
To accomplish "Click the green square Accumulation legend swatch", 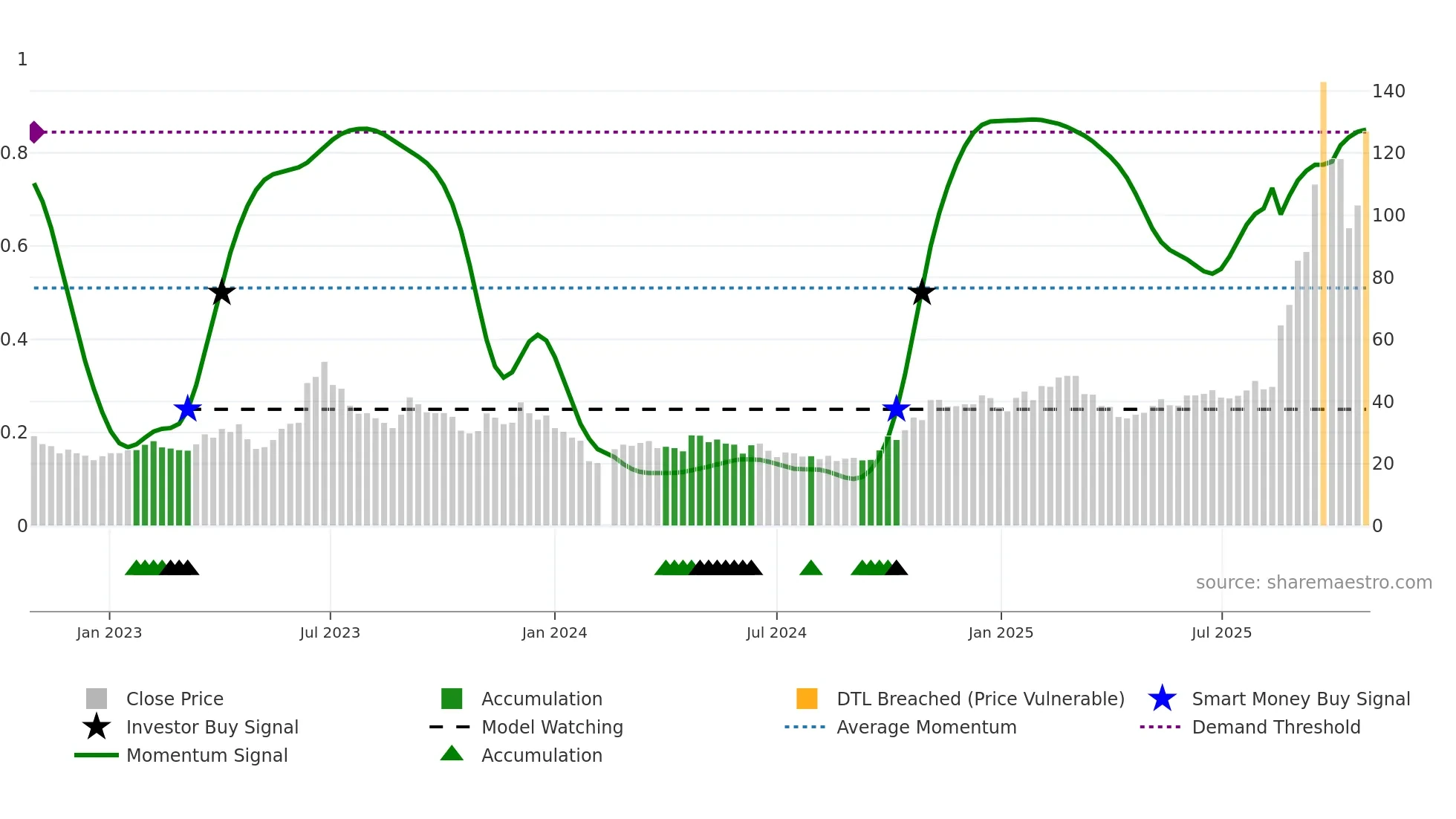I will pyautogui.click(x=452, y=699).
